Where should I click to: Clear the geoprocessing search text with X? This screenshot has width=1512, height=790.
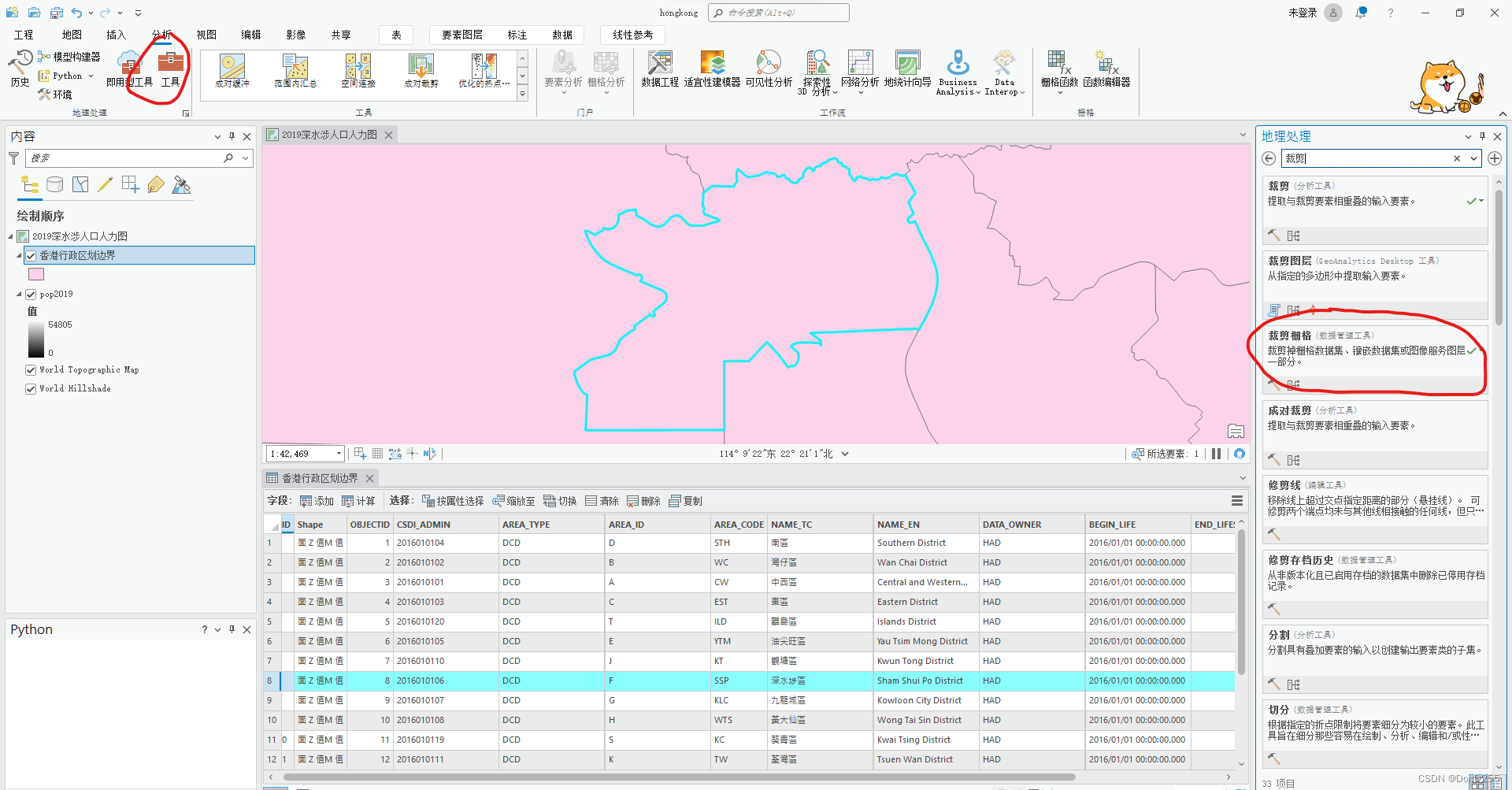click(x=1457, y=158)
